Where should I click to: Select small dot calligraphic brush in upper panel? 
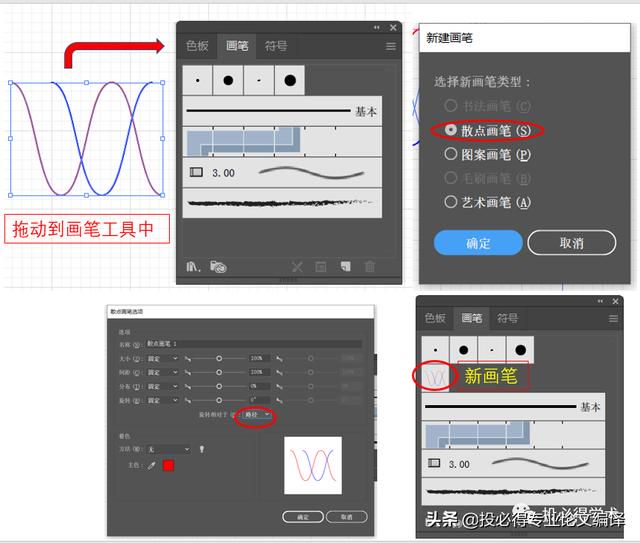coord(198,80)
